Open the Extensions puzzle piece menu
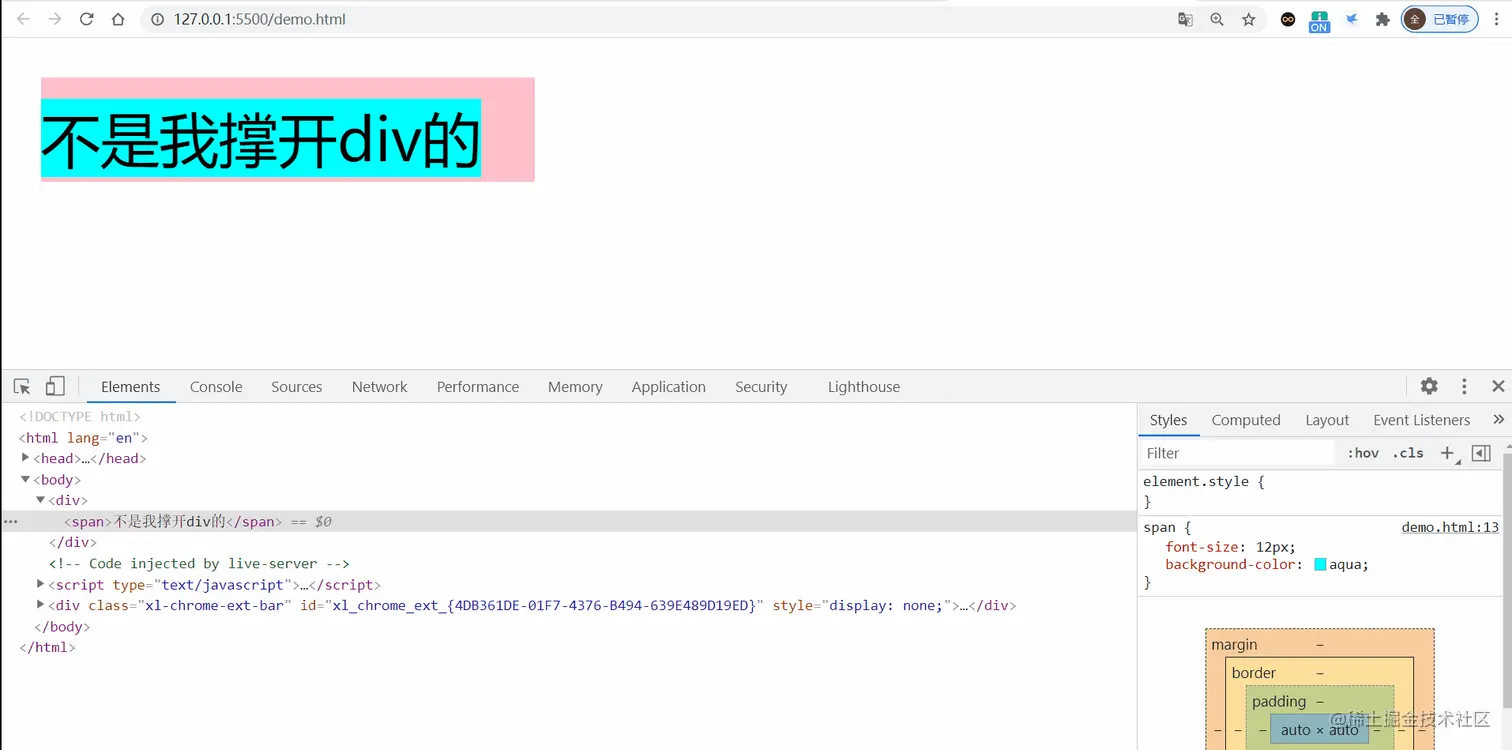1512x750 pixels. 1383,19
